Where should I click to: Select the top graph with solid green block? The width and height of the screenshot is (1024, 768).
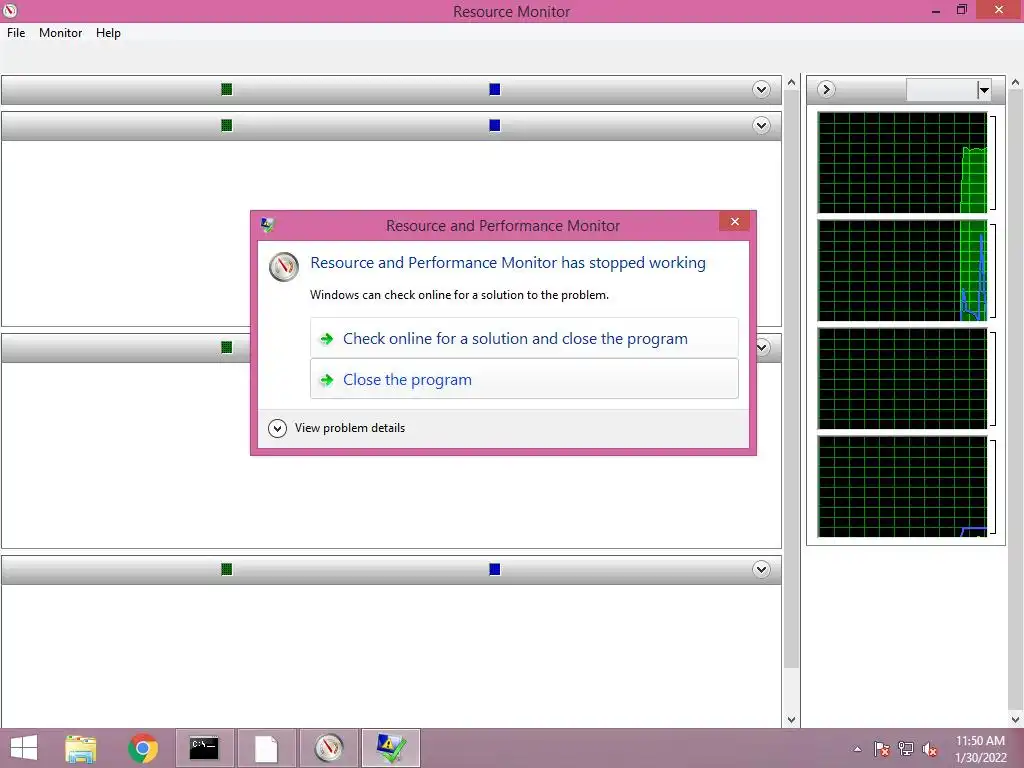pyautogui.click(x=903, y=163)
